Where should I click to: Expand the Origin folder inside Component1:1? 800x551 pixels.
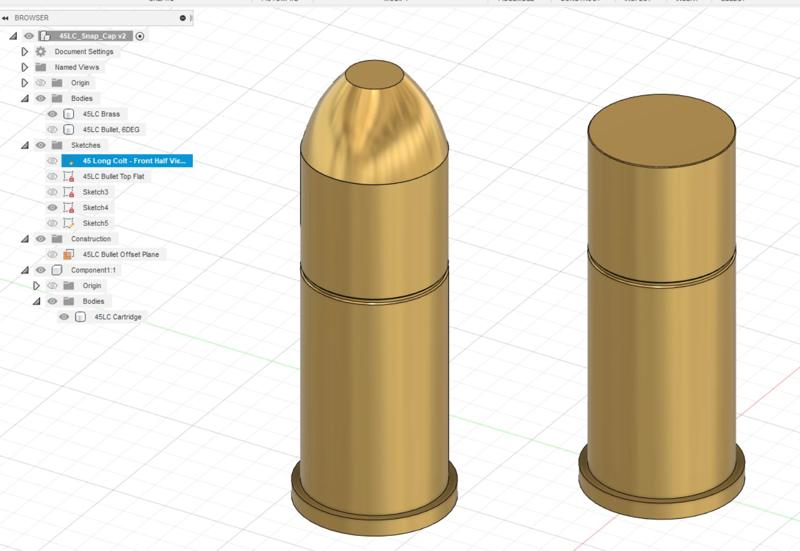36,286
